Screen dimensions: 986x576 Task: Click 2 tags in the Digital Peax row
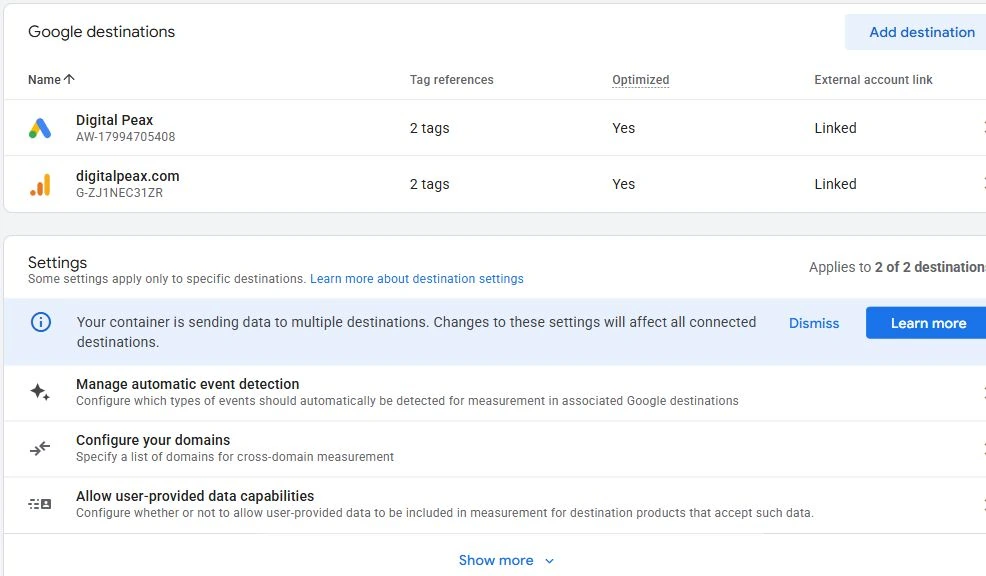coord(429,128)
